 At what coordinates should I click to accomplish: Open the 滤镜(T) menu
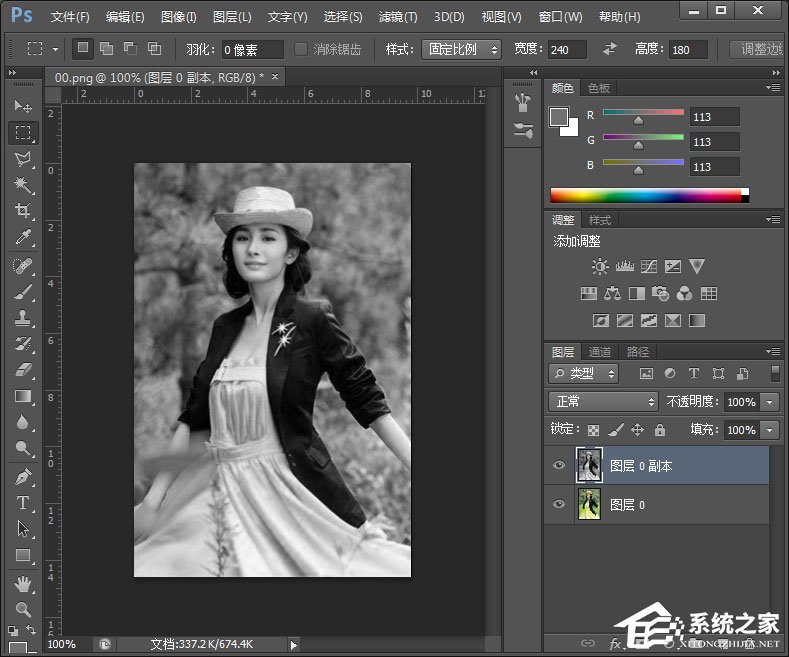coord(398,17)
